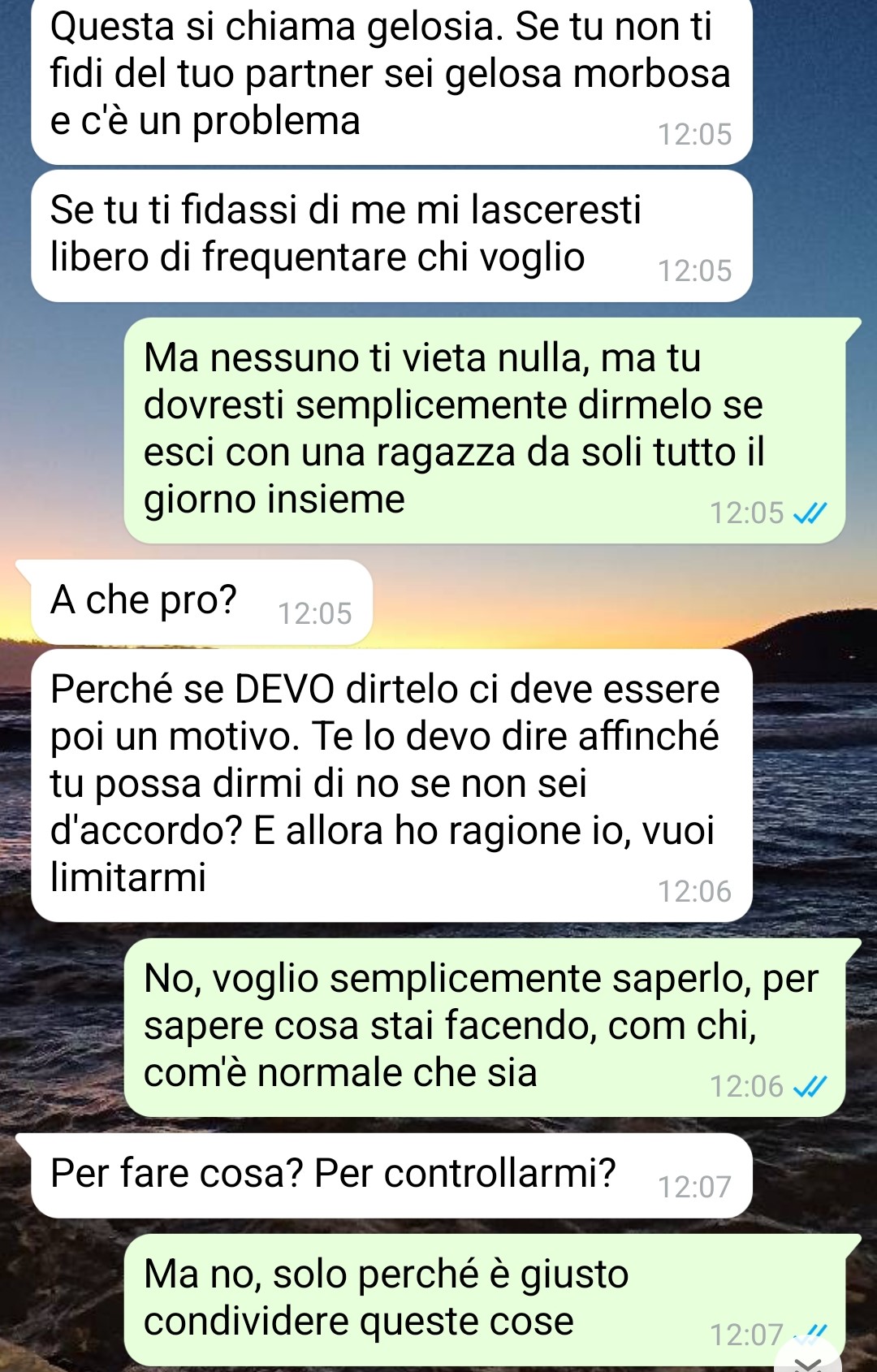The height and width of the screenshot is (1372, 877).
Task: Tap the 12:05 timestamp beside 'chi voglio'
Action: tap(694, 271)
